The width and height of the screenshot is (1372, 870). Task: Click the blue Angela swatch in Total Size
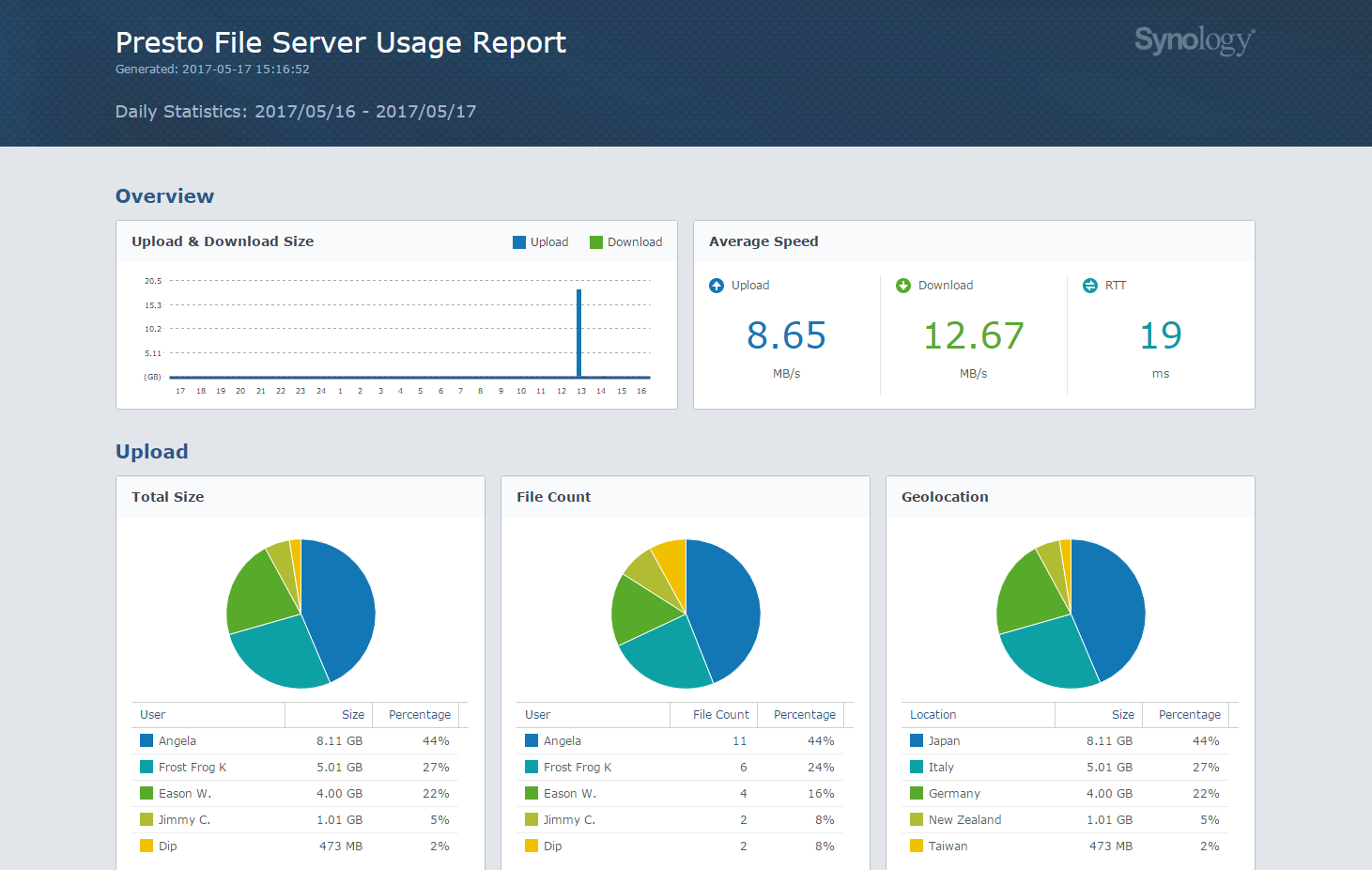146,740
